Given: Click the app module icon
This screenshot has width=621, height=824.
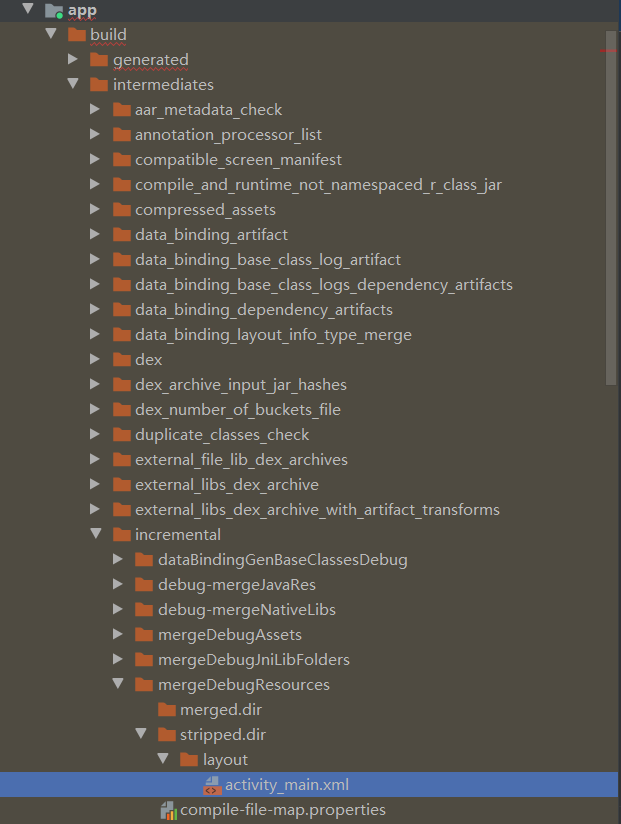Looking at the screenshot, I should coord(54,11).
